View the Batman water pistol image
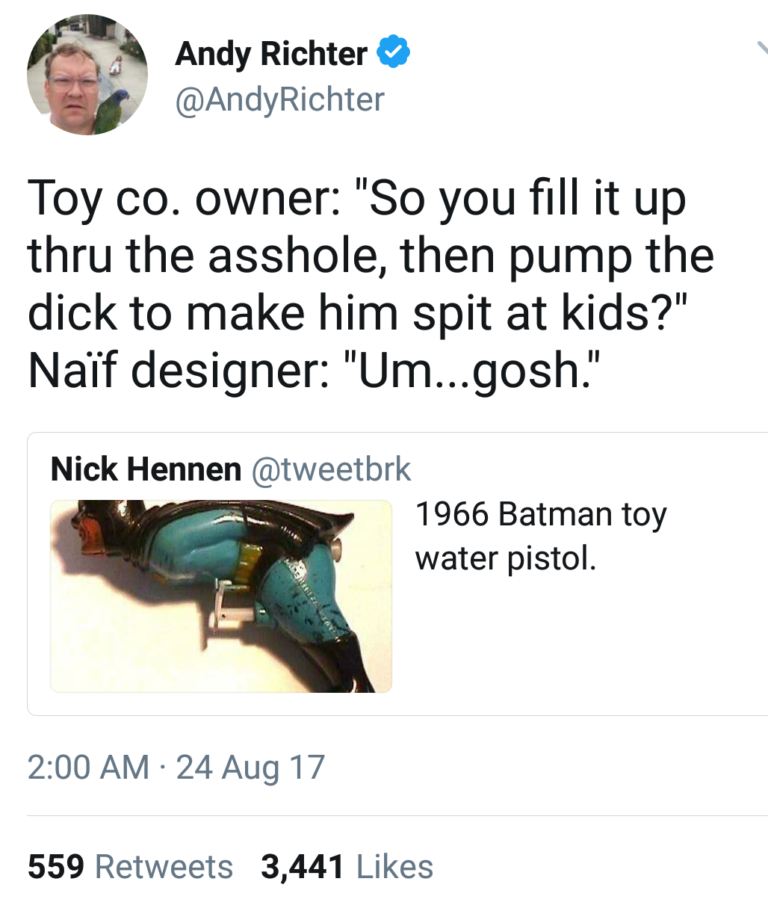Image resolution: width=768 pixels, height=914 pixels. [221, 596]
